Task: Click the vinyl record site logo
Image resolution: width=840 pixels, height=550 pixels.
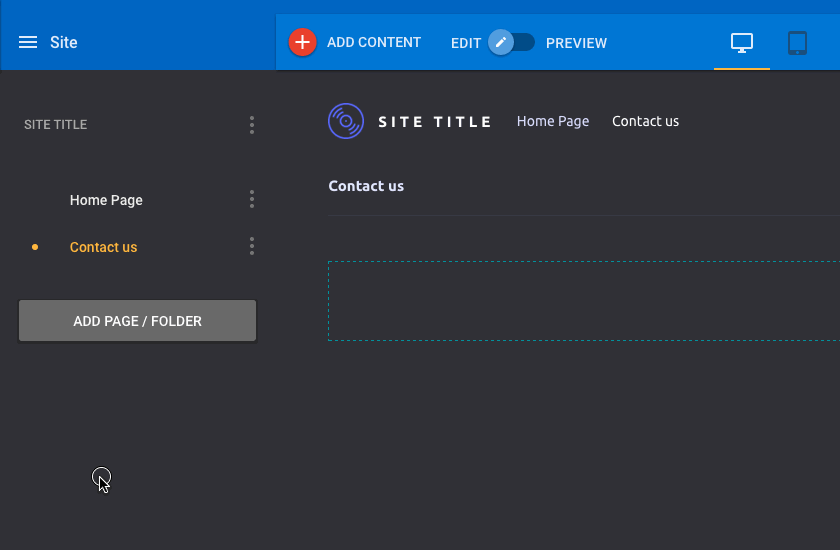Action: click(x=346, y=121)
